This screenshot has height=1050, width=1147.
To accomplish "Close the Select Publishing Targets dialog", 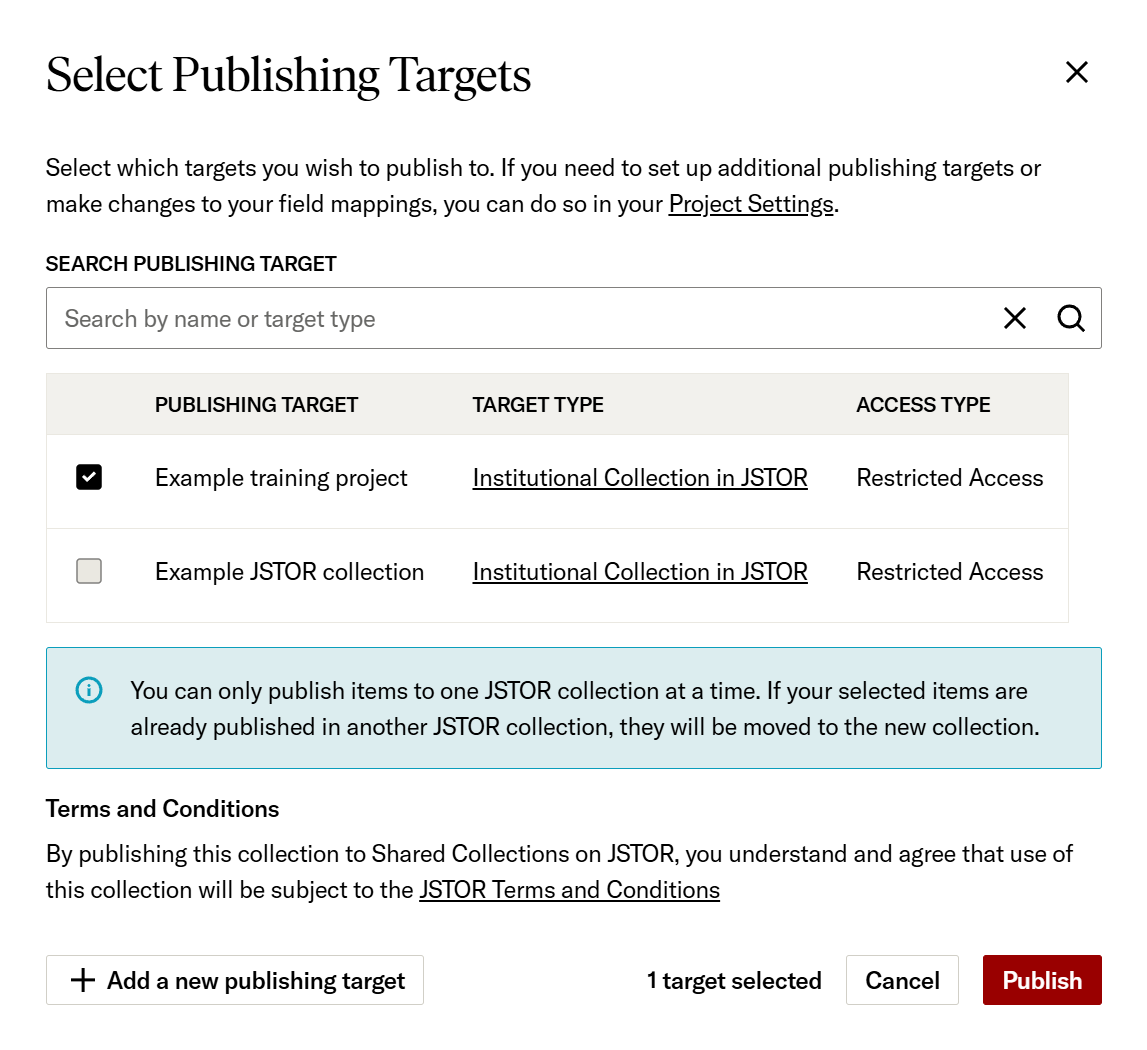I will tap(1077, 72).
